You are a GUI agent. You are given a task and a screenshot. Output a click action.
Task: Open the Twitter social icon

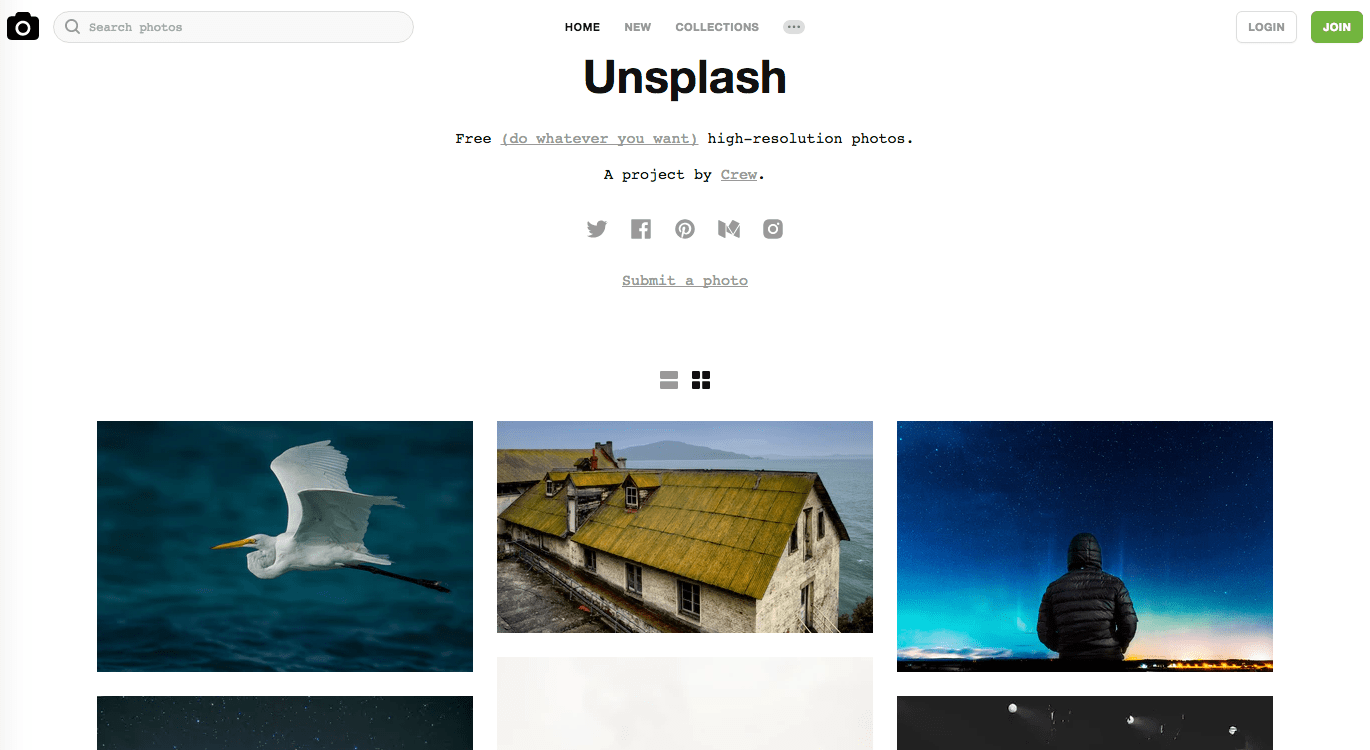click(597, 229)
